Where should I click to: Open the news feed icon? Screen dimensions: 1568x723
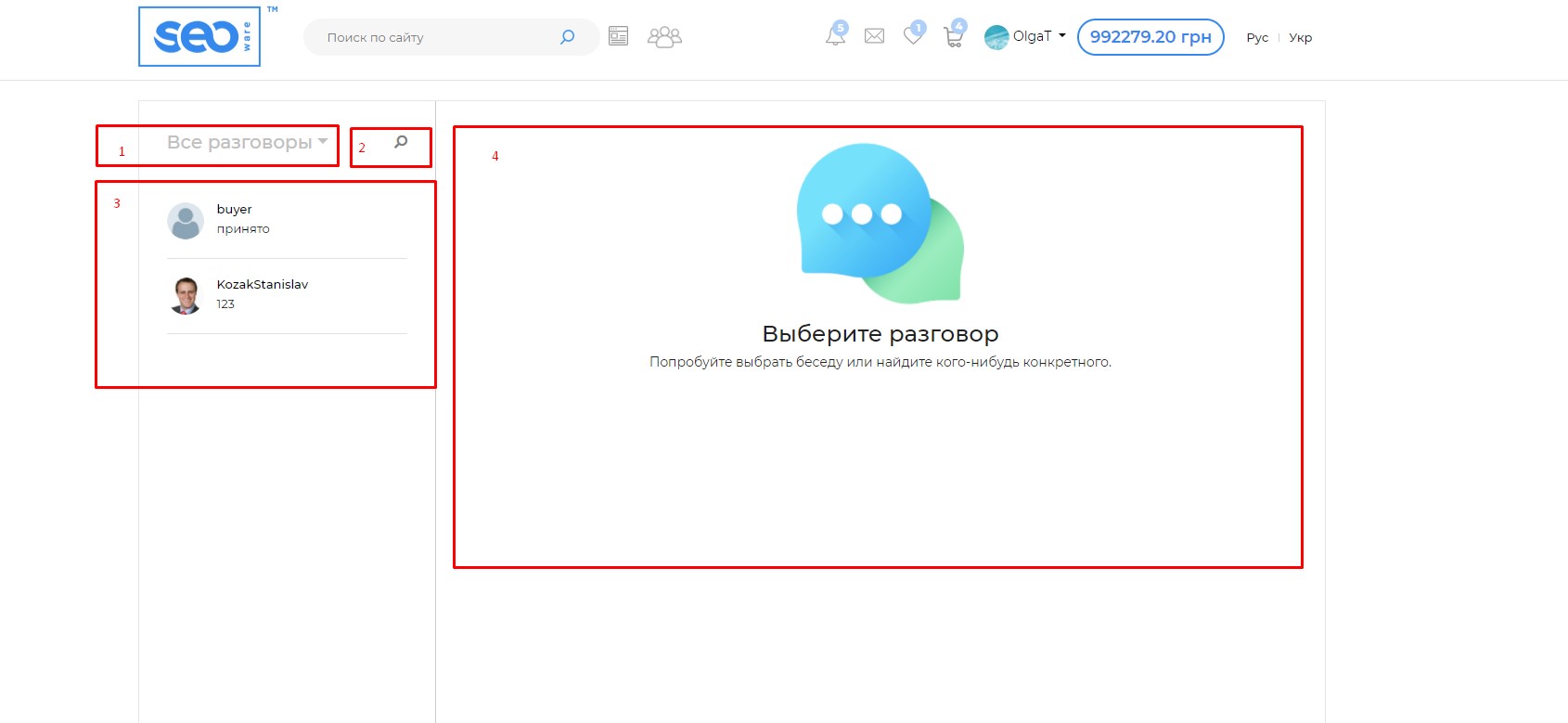click(618, 36)
